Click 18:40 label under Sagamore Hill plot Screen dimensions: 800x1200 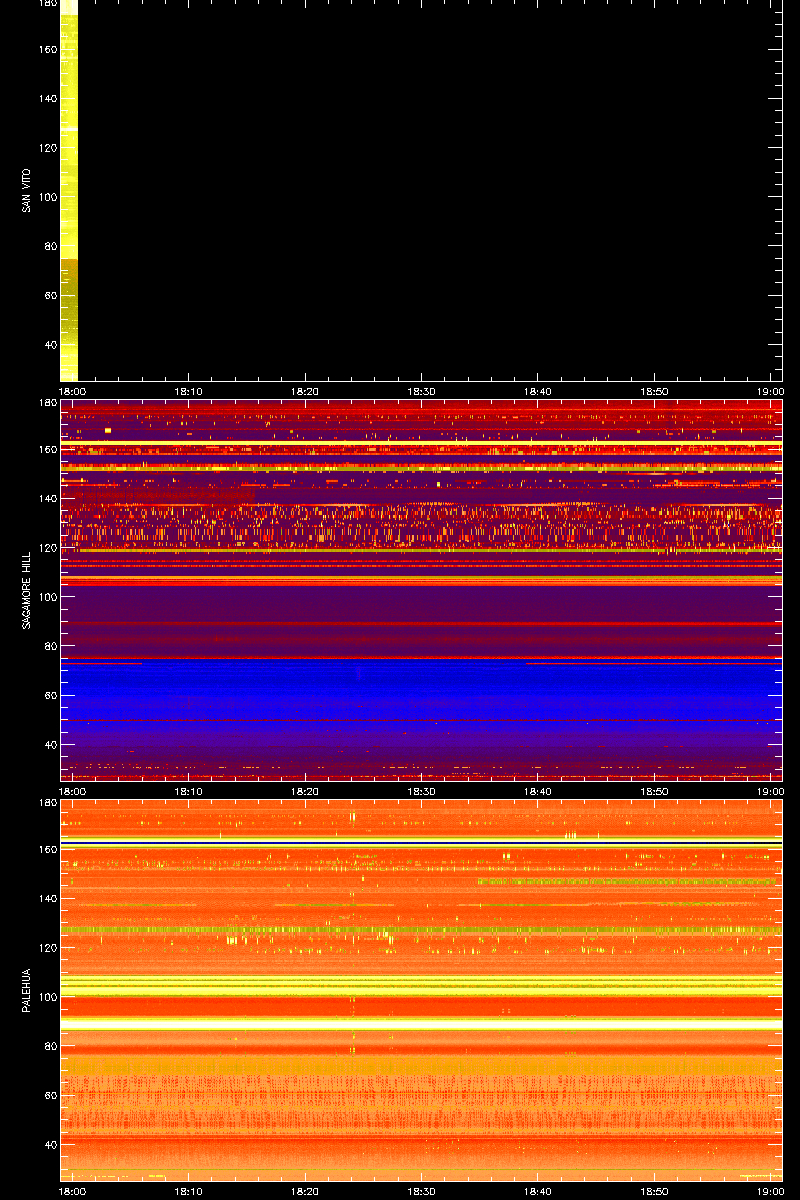537,792
